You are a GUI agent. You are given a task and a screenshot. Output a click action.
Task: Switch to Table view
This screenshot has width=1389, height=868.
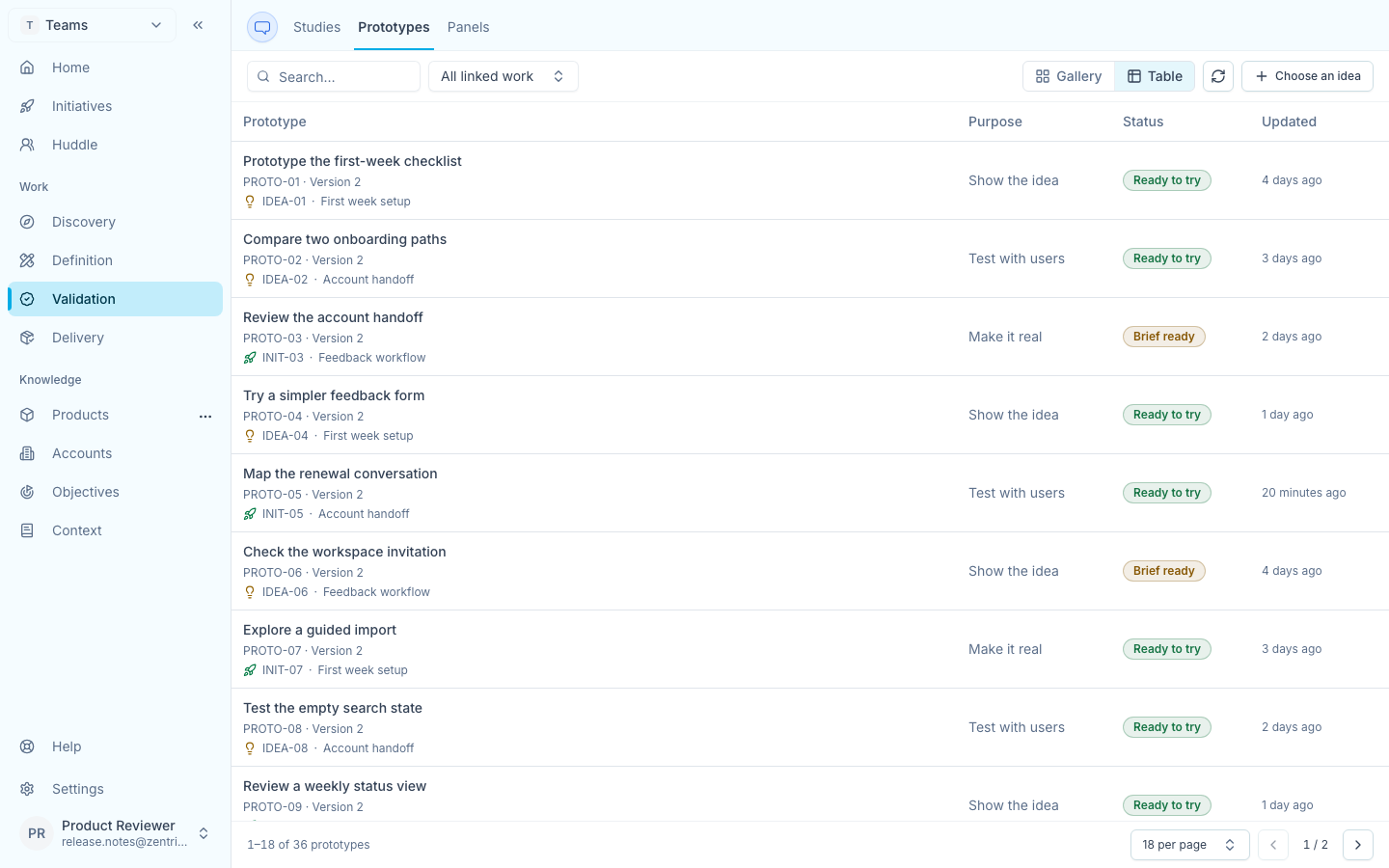(1155, 76)
